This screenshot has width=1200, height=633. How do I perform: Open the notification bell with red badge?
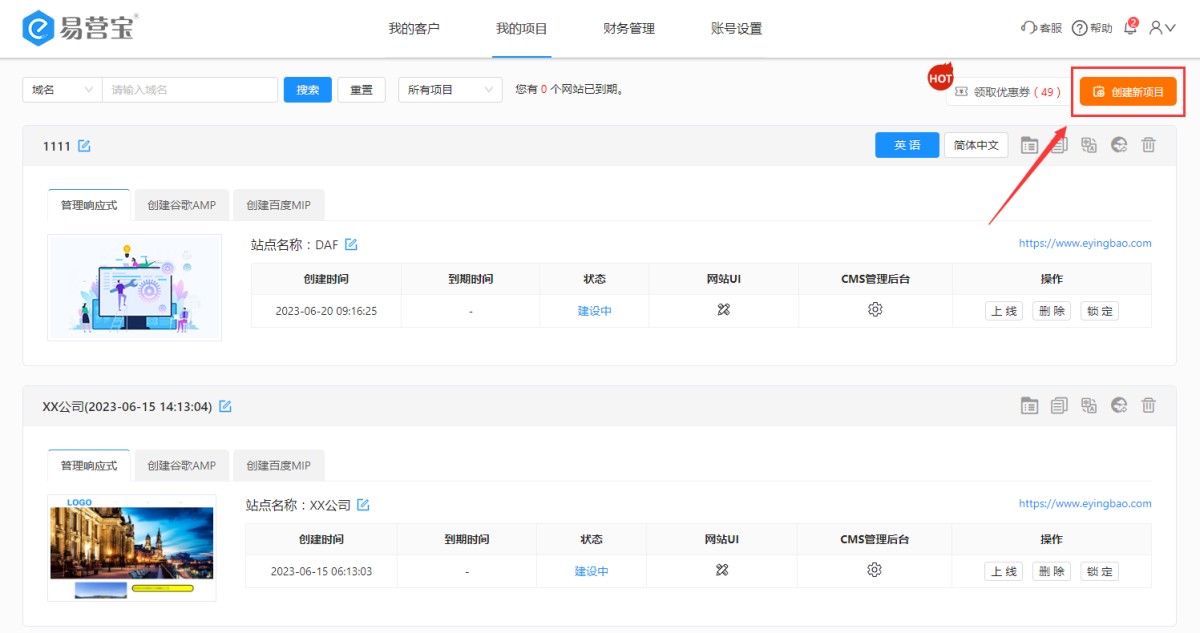(1130, 28)
